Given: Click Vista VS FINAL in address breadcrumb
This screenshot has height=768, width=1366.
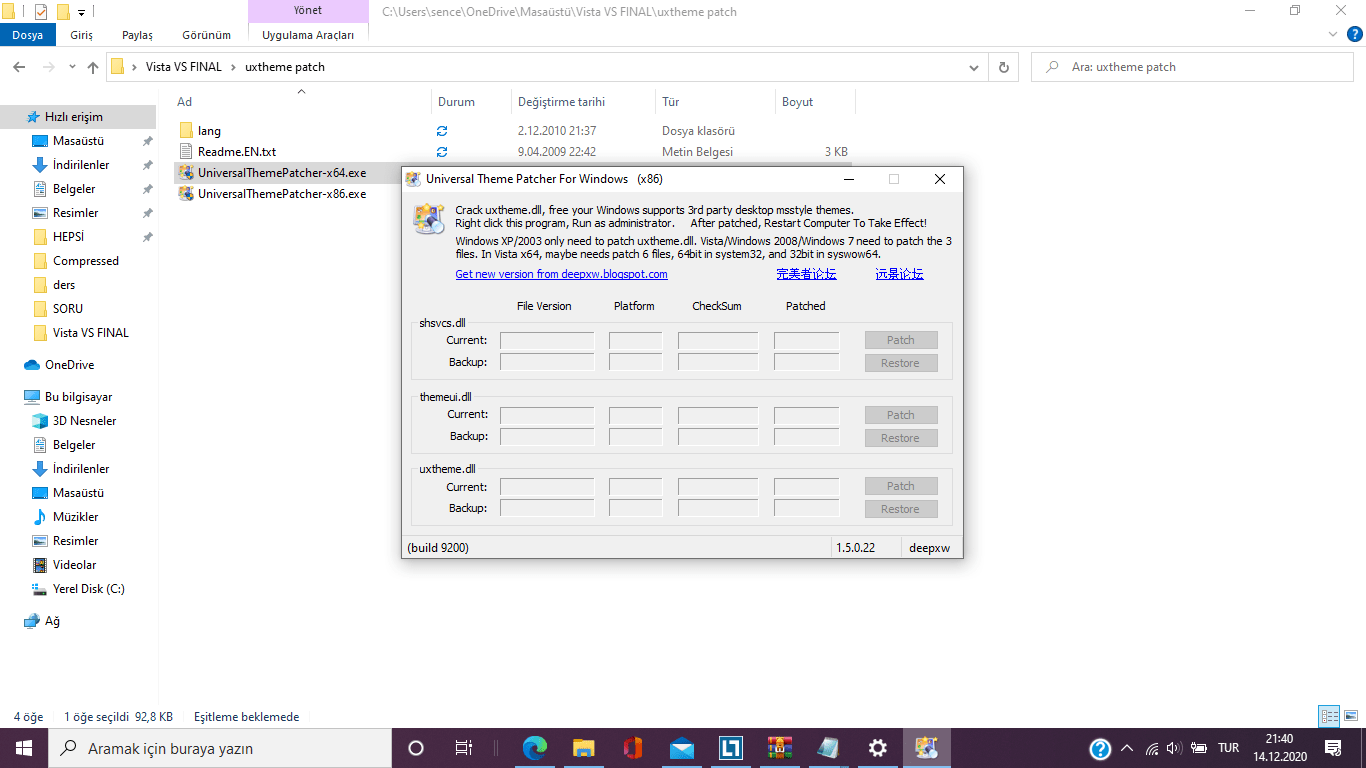Looking at the screenshot, I should [184, 67].
